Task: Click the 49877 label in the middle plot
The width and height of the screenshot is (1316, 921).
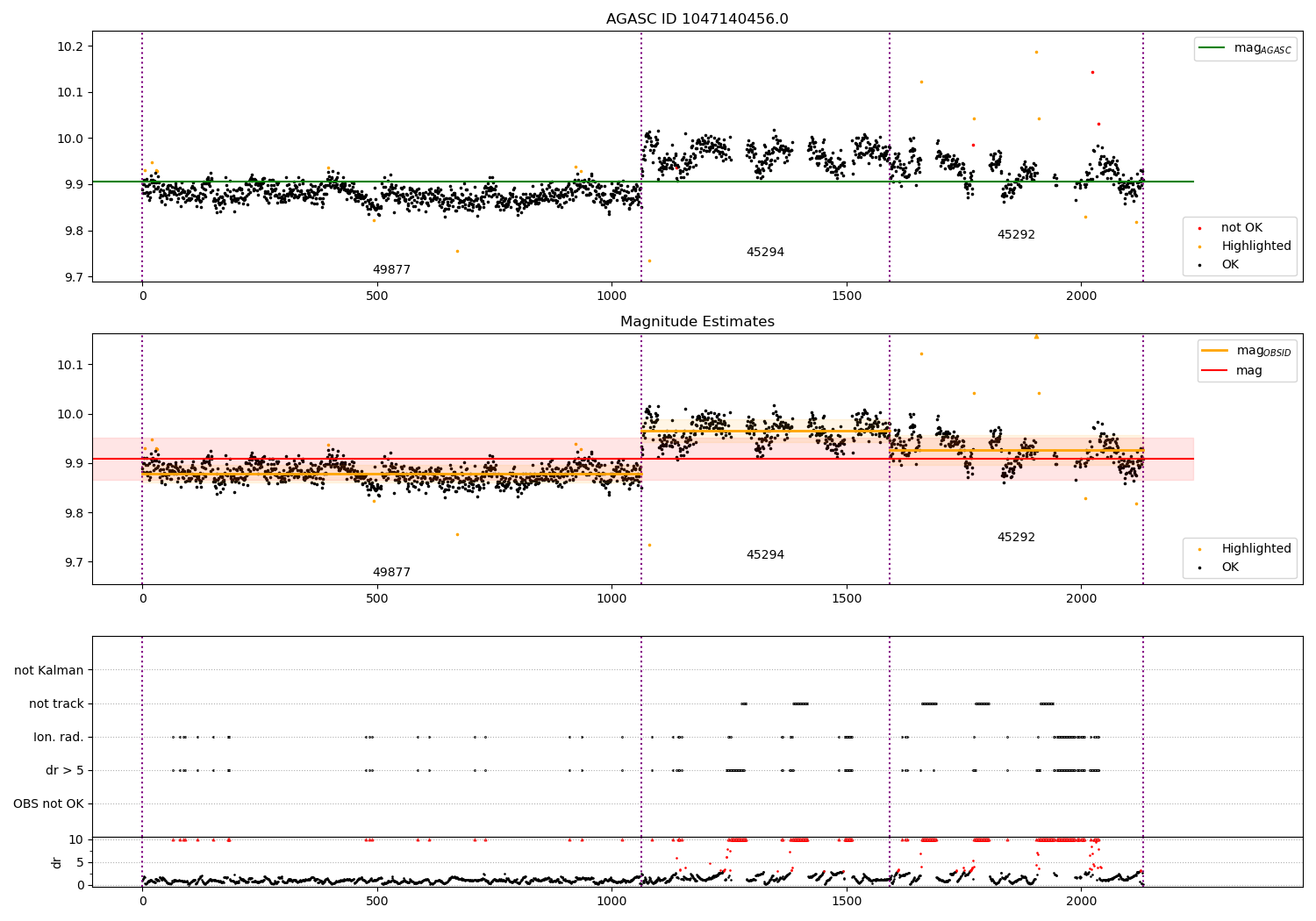Action: click(391, 573)
